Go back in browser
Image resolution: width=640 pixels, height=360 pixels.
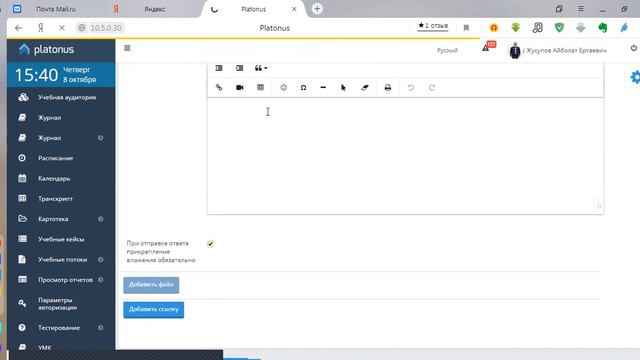tap(18, 28)
